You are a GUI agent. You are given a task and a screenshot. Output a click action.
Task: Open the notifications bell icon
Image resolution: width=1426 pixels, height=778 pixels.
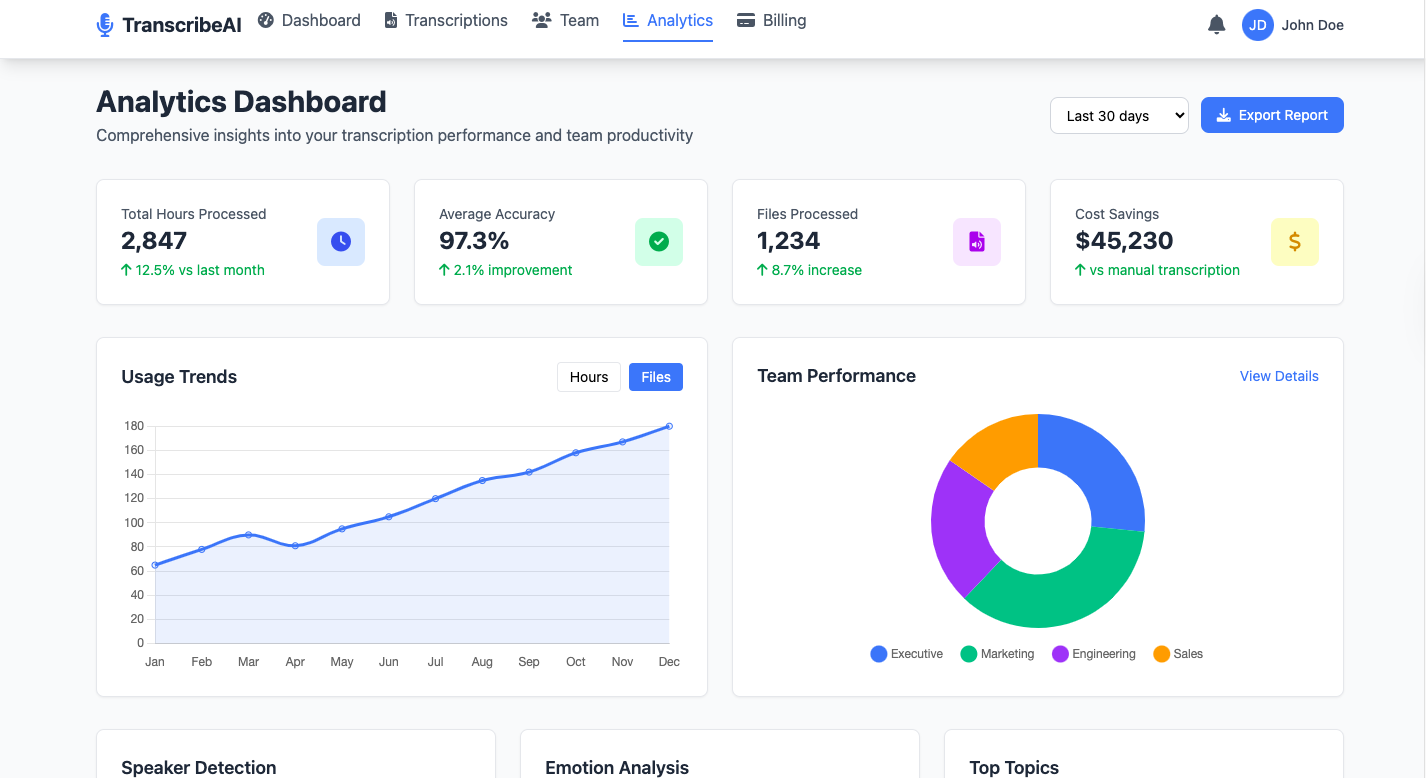[x=1216, y=25]
